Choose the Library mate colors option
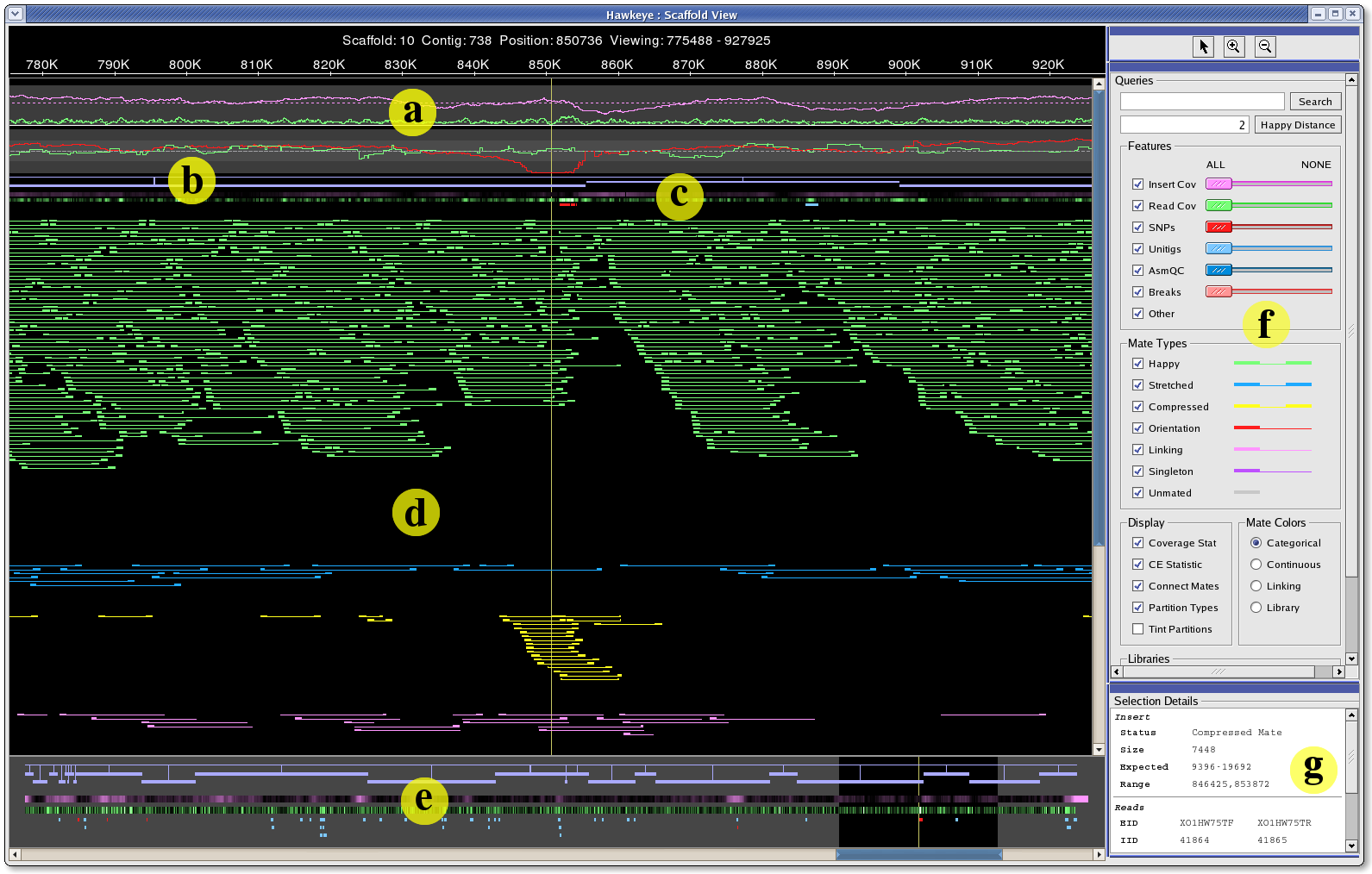The width and height of the screenshot is (1372, 874). point(1256,608)
